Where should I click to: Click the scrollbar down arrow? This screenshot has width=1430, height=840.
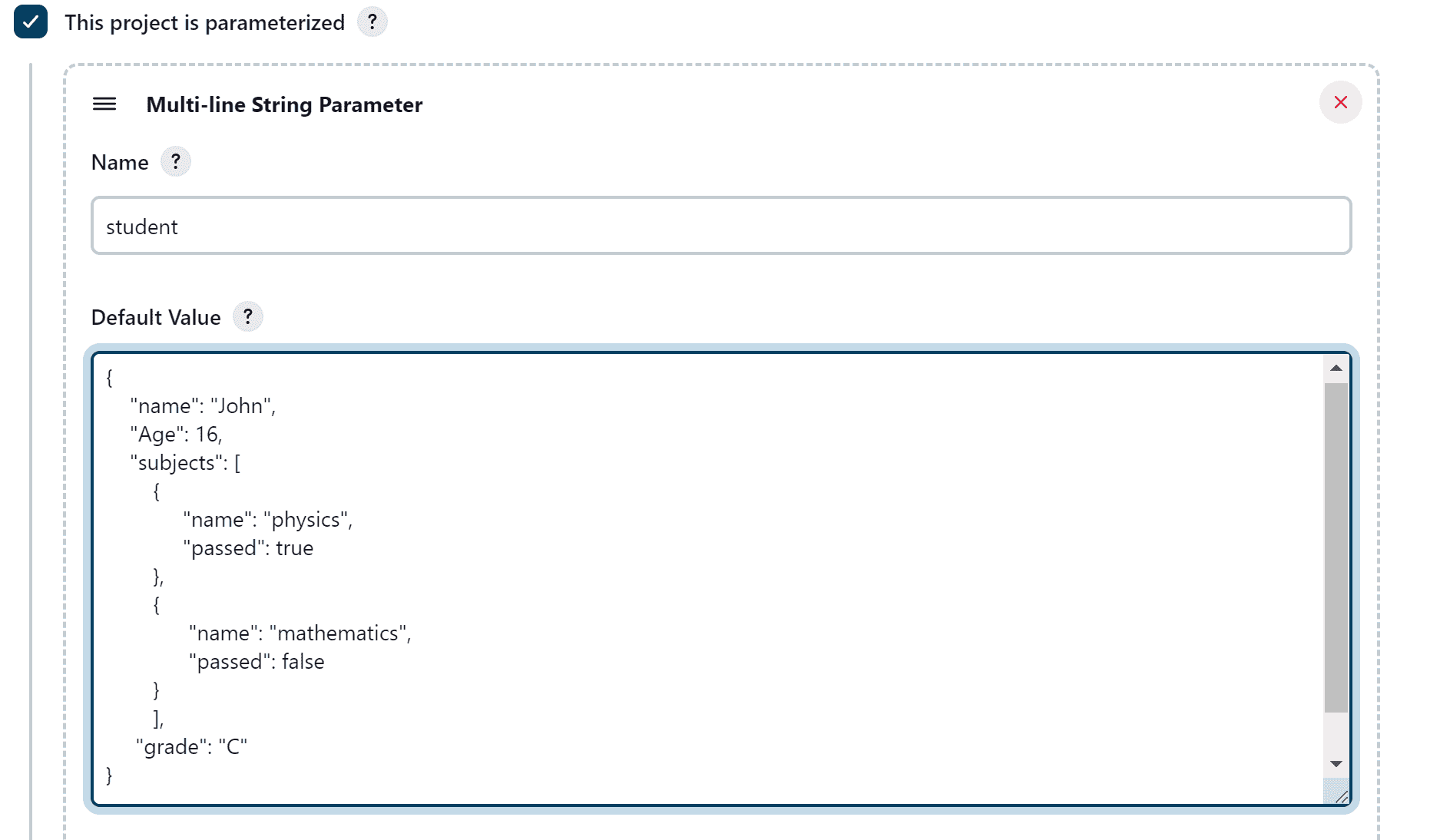pos(1336,763)
